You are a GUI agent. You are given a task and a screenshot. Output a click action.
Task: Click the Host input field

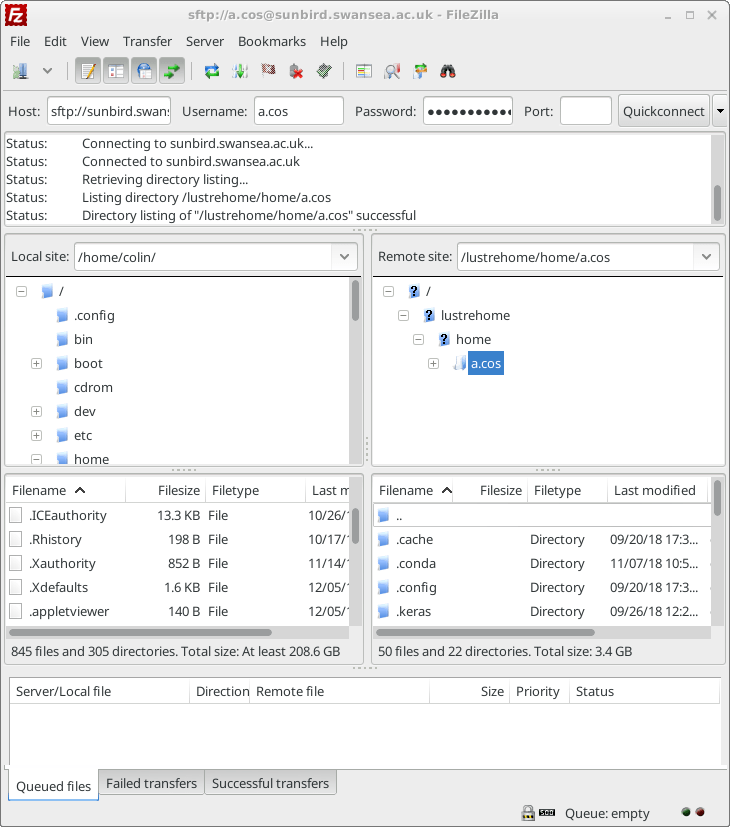(109, 111)
